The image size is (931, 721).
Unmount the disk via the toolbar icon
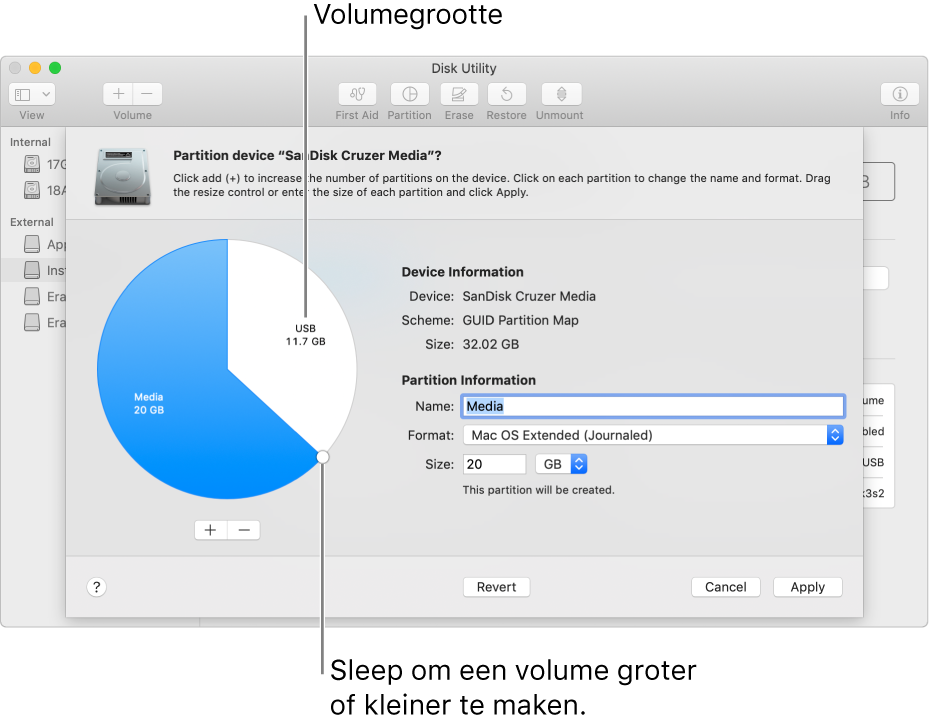[561, 94]
